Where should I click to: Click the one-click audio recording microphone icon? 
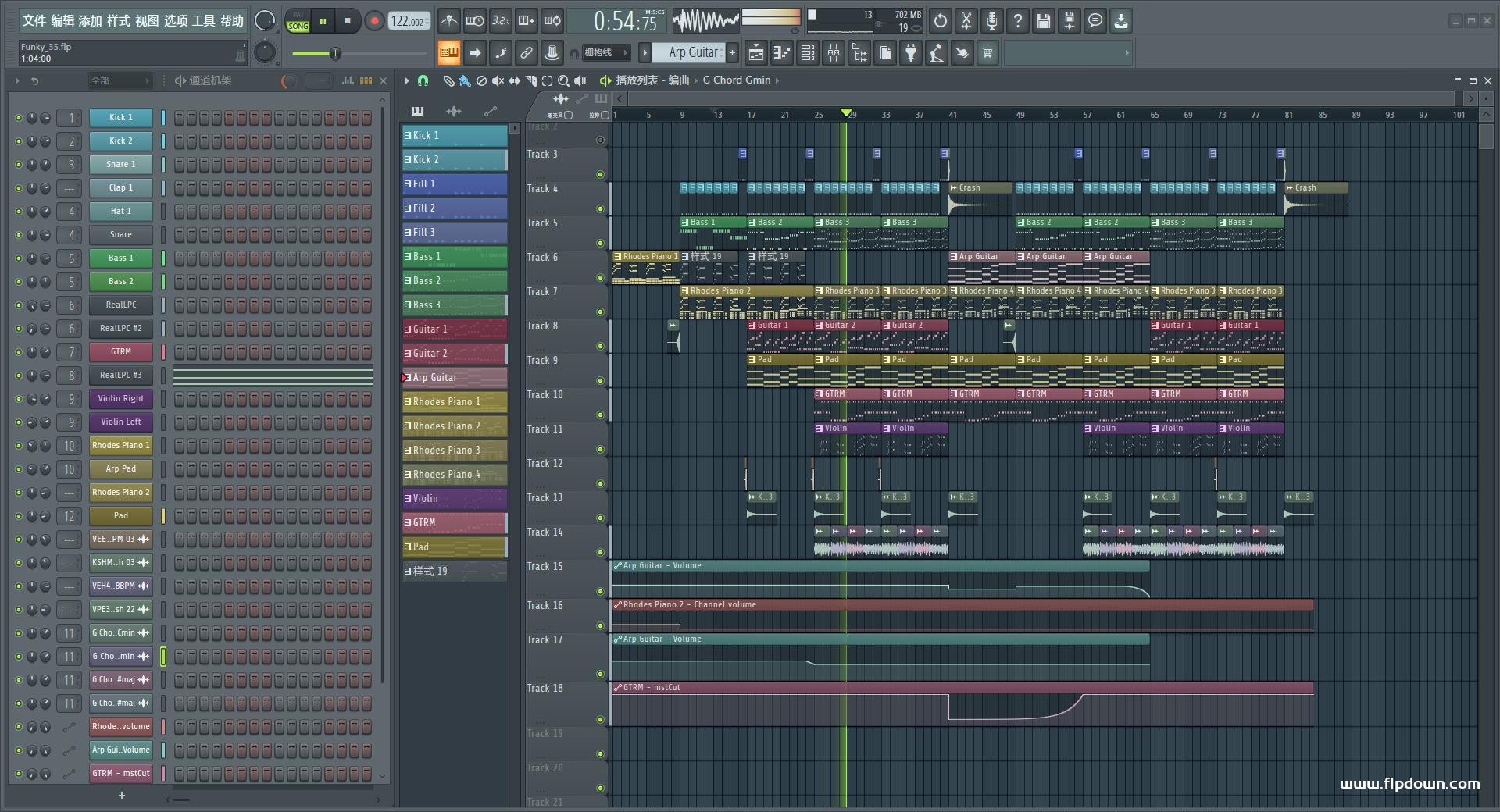point(992,21)
